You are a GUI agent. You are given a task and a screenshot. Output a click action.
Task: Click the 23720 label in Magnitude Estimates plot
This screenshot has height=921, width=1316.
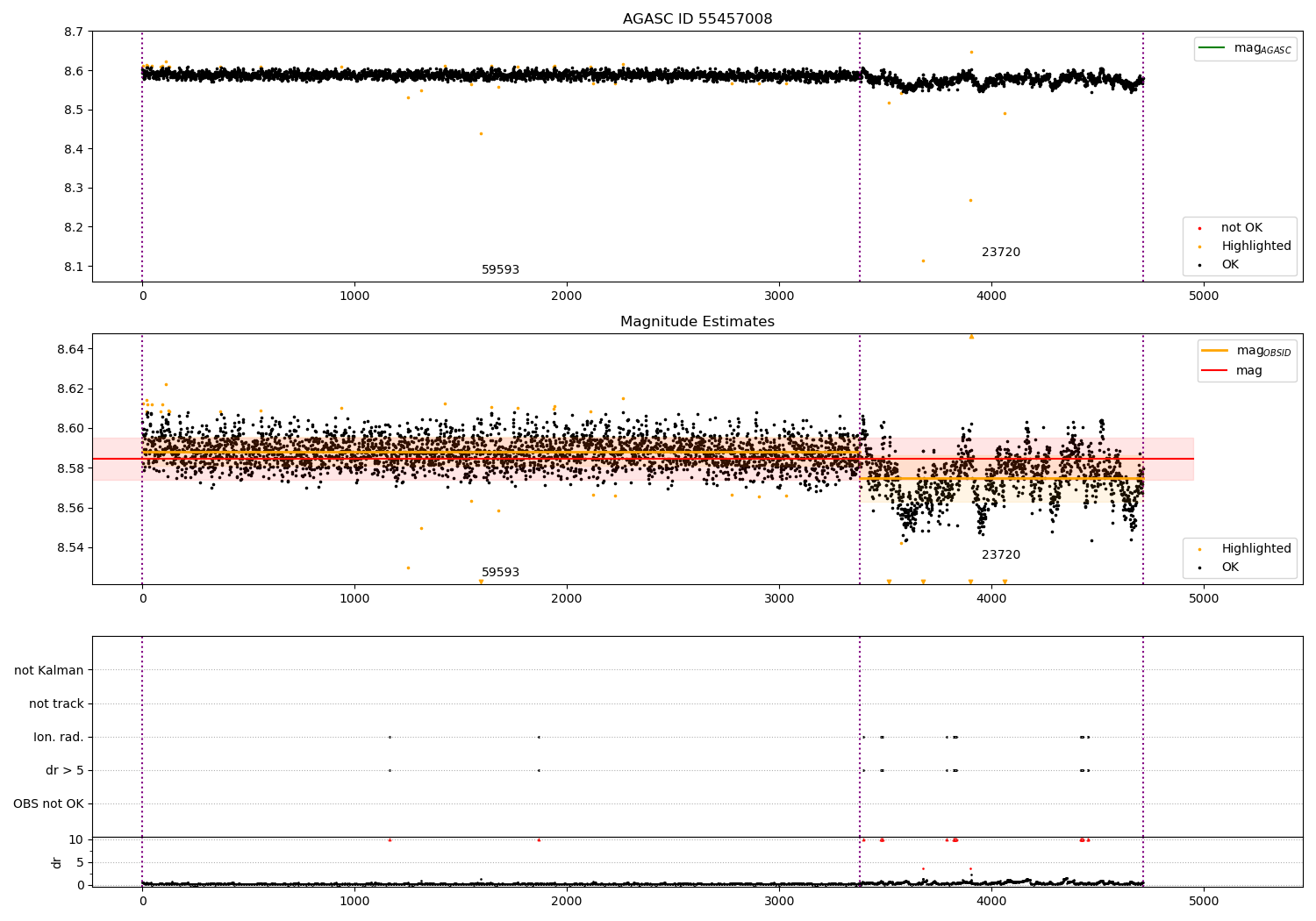[x=1001, y=554]
